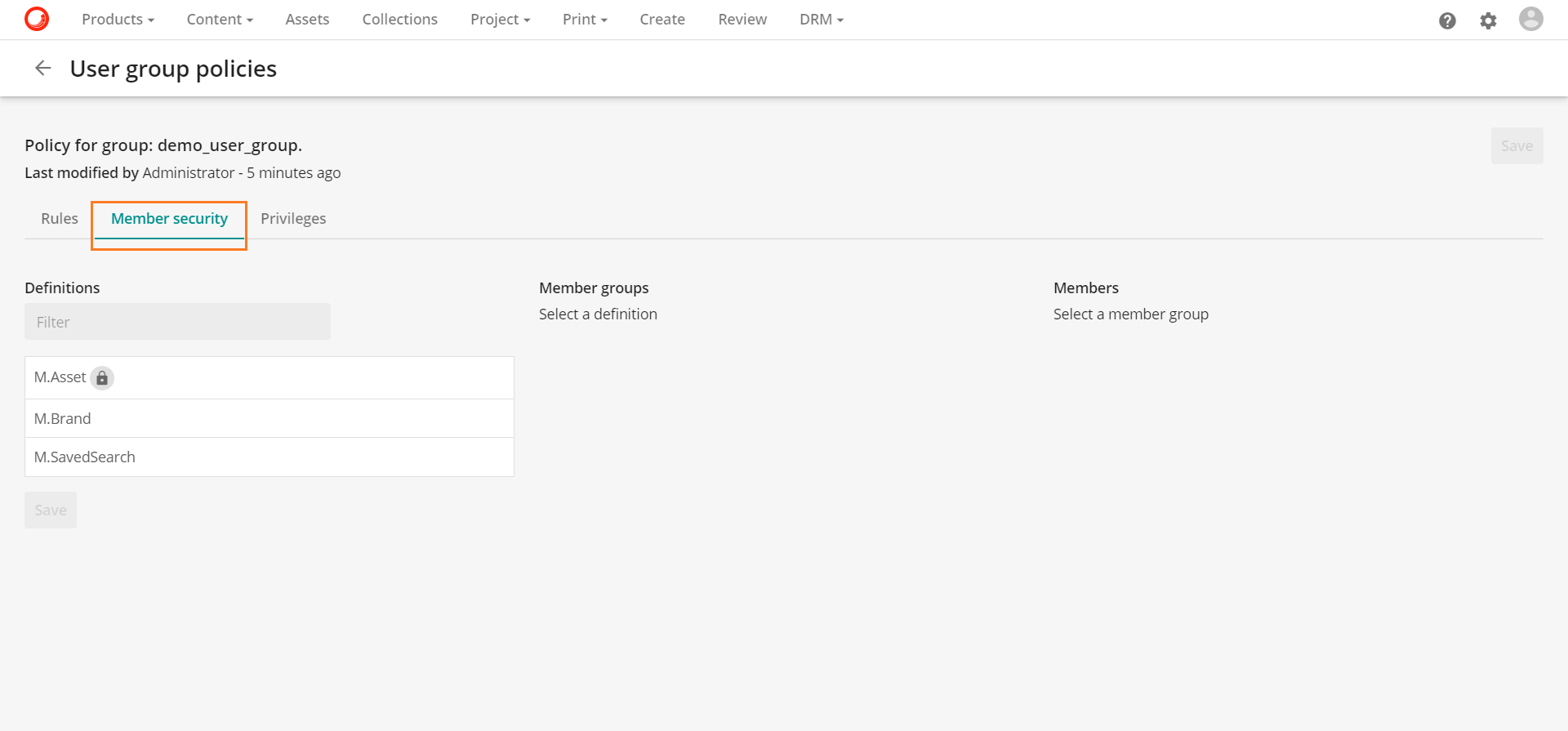
Task: Open the help question mark icon
Action: pyautogui.click(x=1447, y=20)
